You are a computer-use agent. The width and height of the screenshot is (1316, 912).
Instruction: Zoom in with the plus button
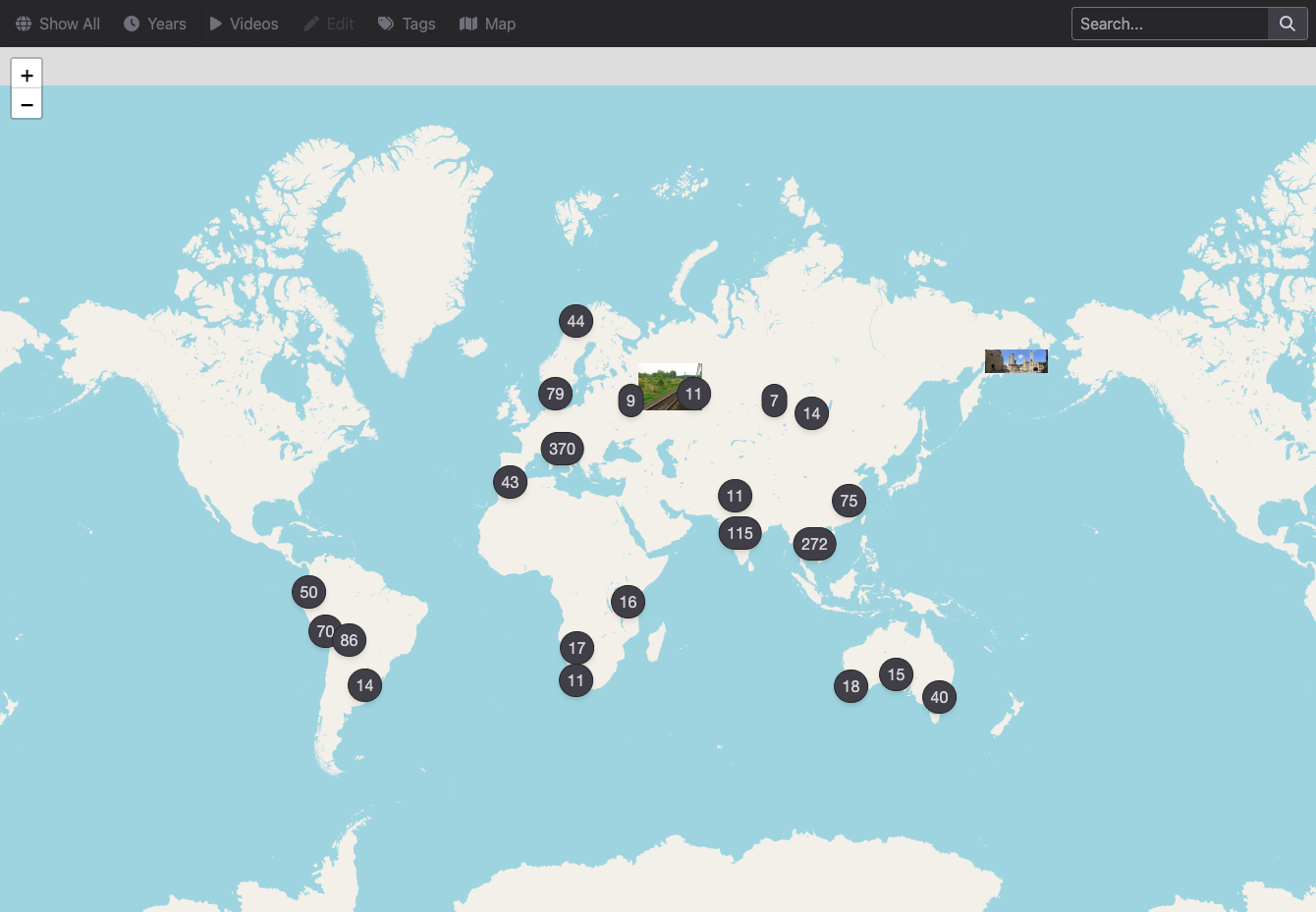click(x=27, y=75)
